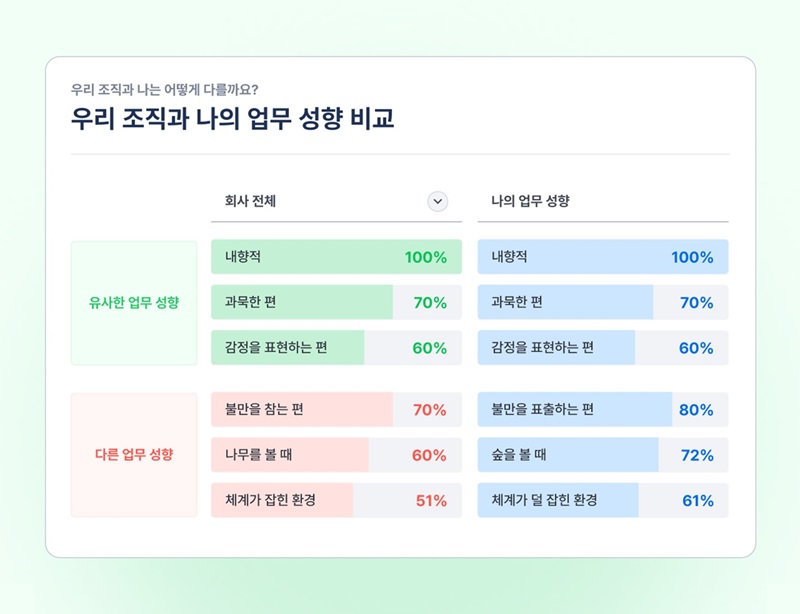Click the blue 감정을 표현하는 편 bar
The height and width of the screenshot is (614, 800).
[x=602, y=348]
